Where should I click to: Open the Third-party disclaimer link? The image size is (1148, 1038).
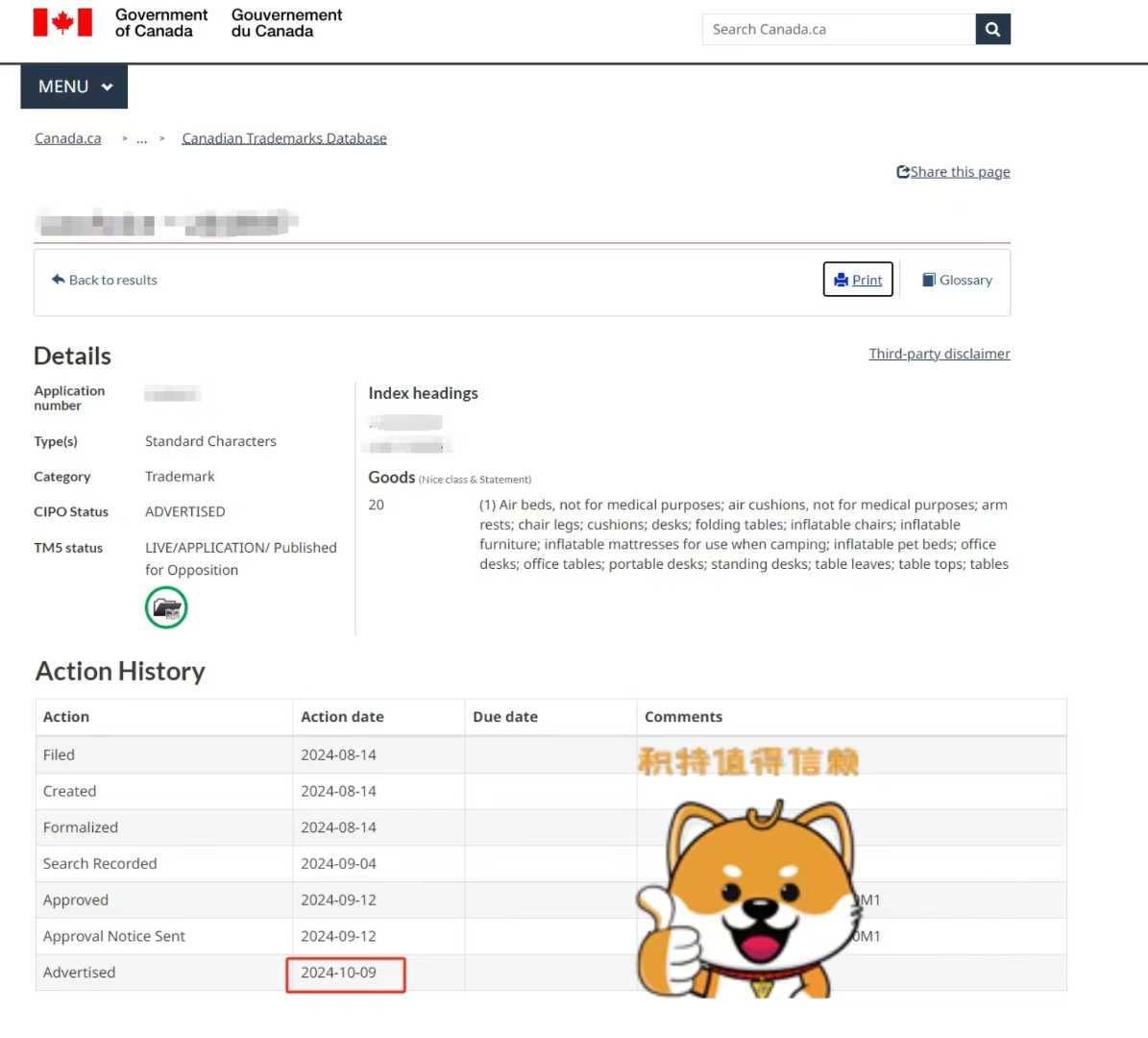(x=939, y=354)
